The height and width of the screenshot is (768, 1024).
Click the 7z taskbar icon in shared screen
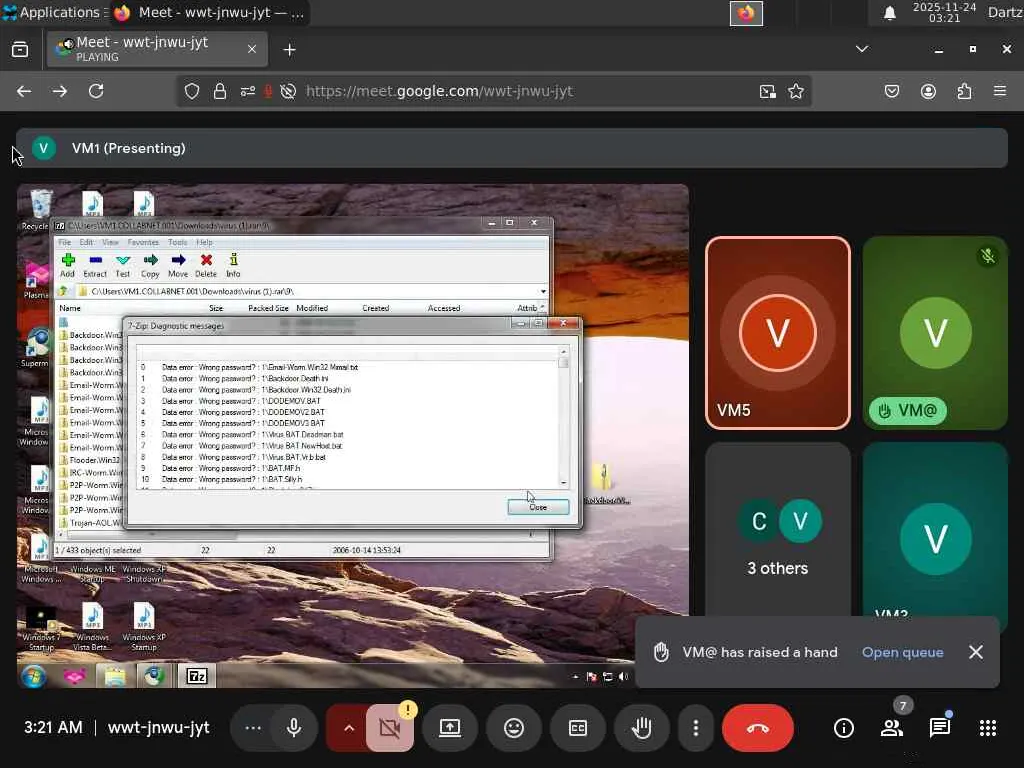click(197, 676)
